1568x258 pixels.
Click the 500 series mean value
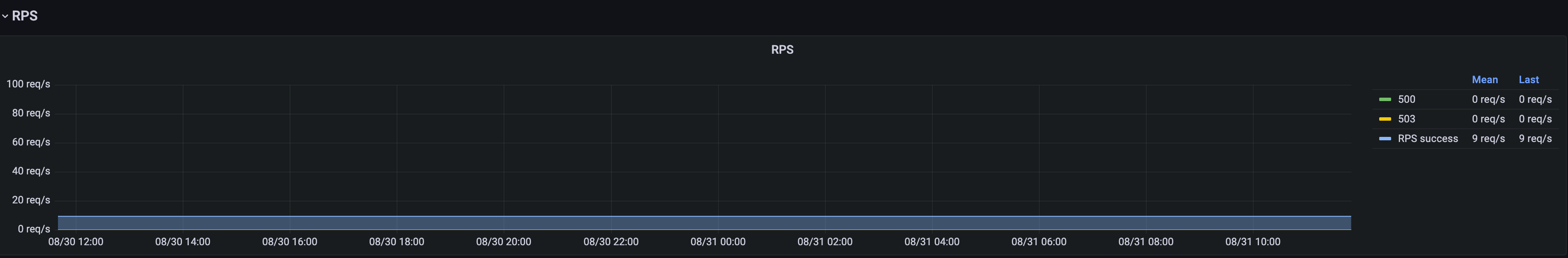tap(1488, 99)
